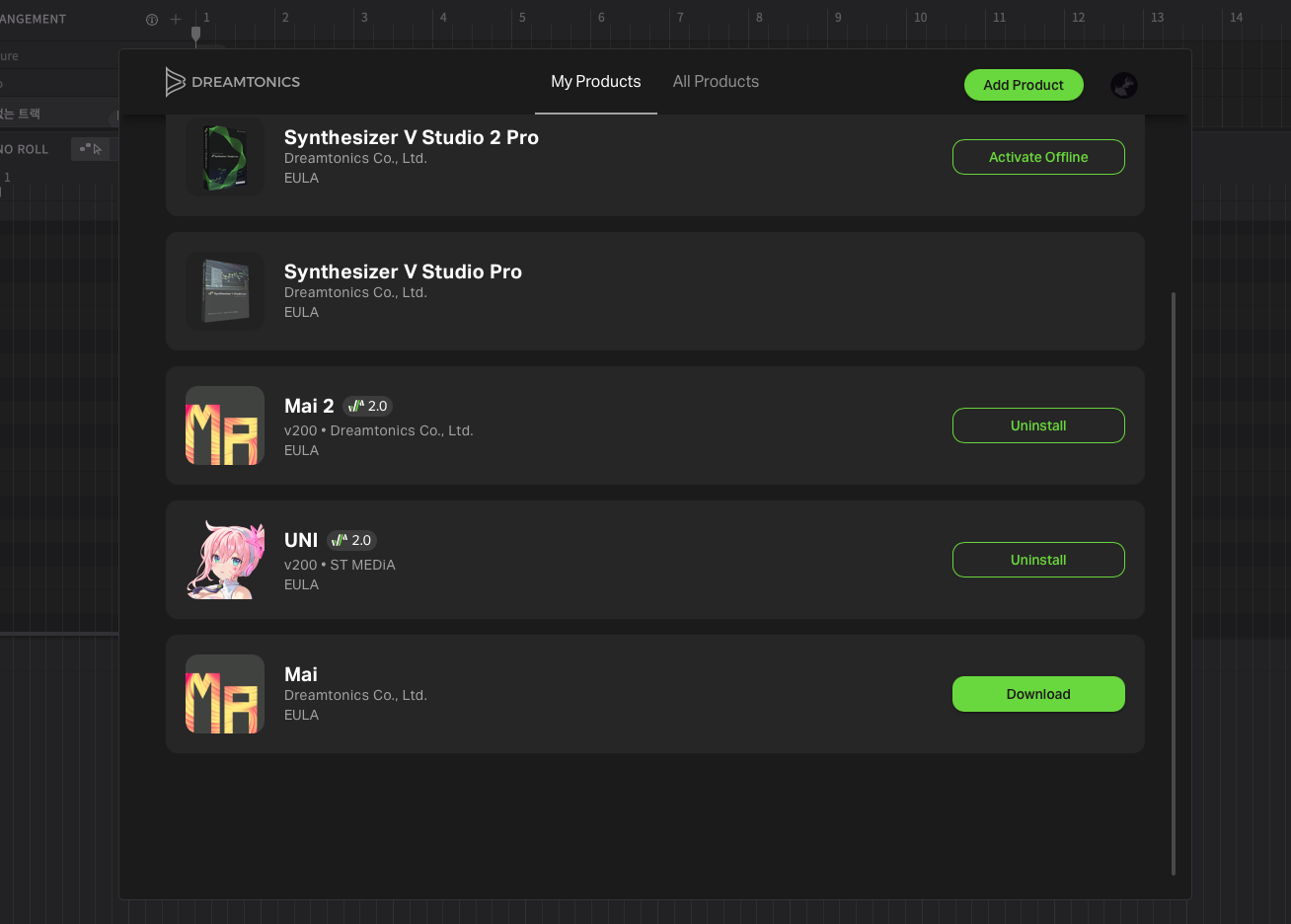Switch to the All Products tab
Image resolution: width=1291 pixels, height=924 pixels.
click(716, 82)
